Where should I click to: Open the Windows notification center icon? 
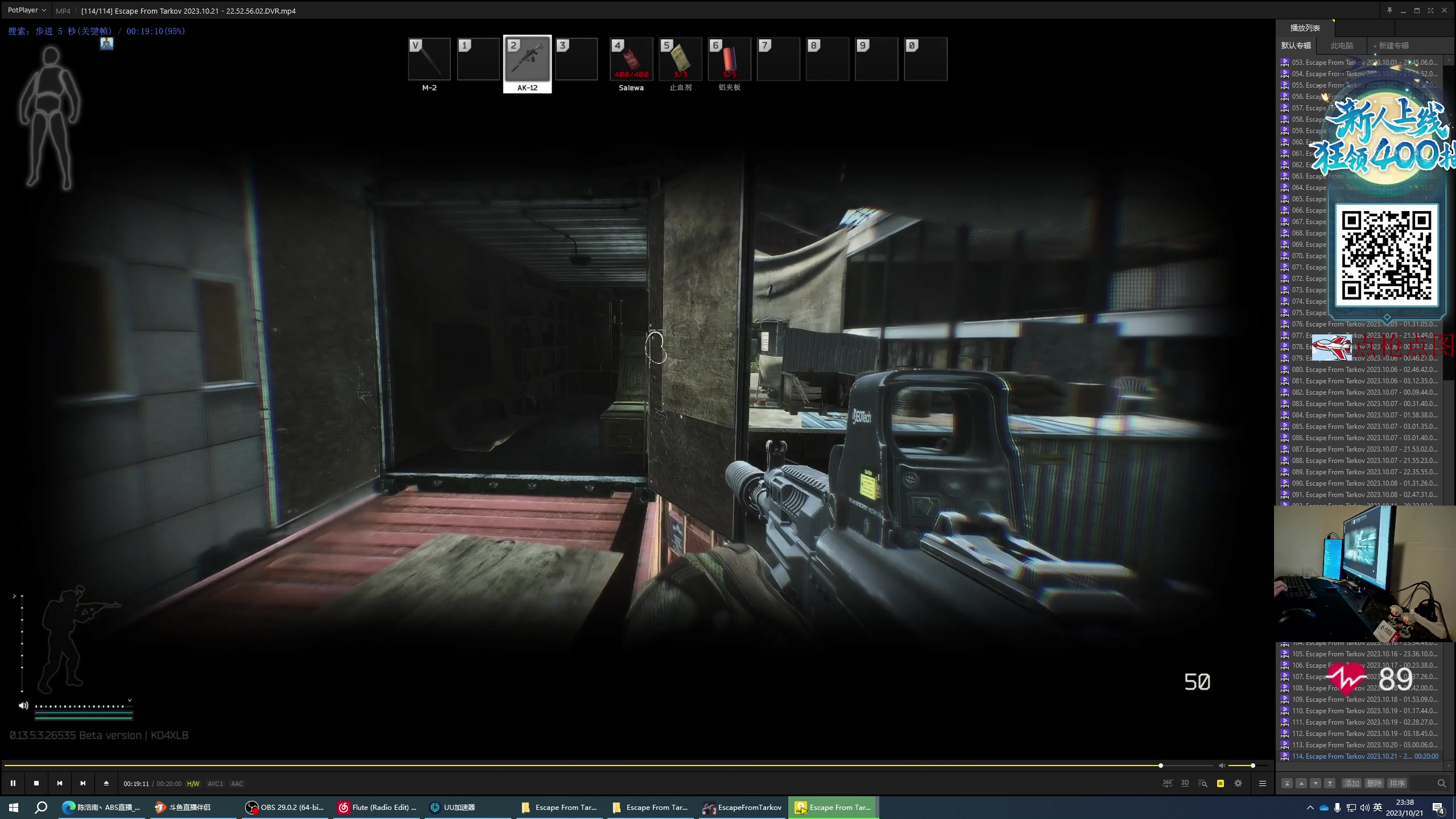tap(1438, 808)
